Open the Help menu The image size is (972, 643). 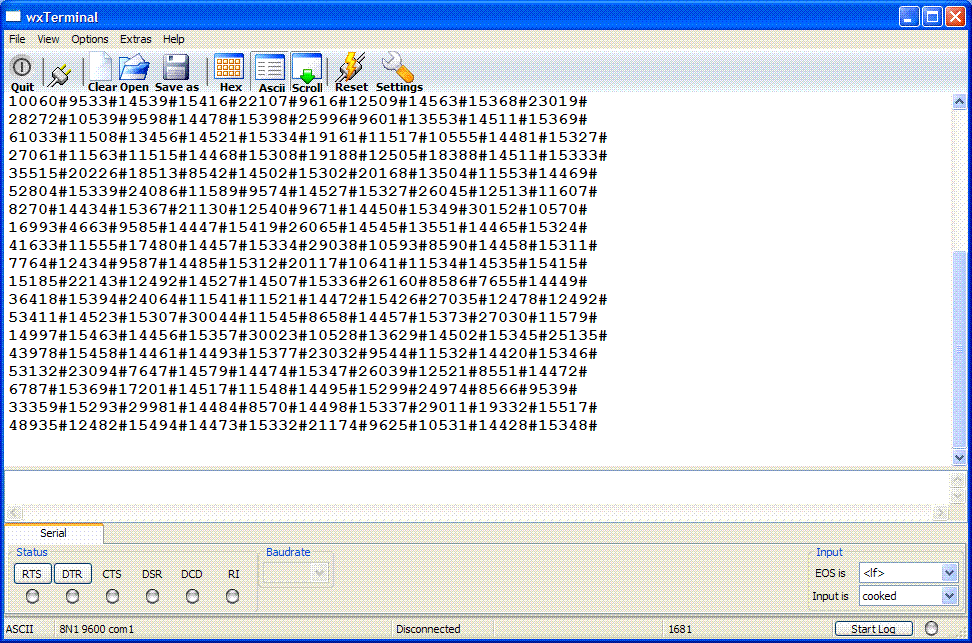coord(174,39)
